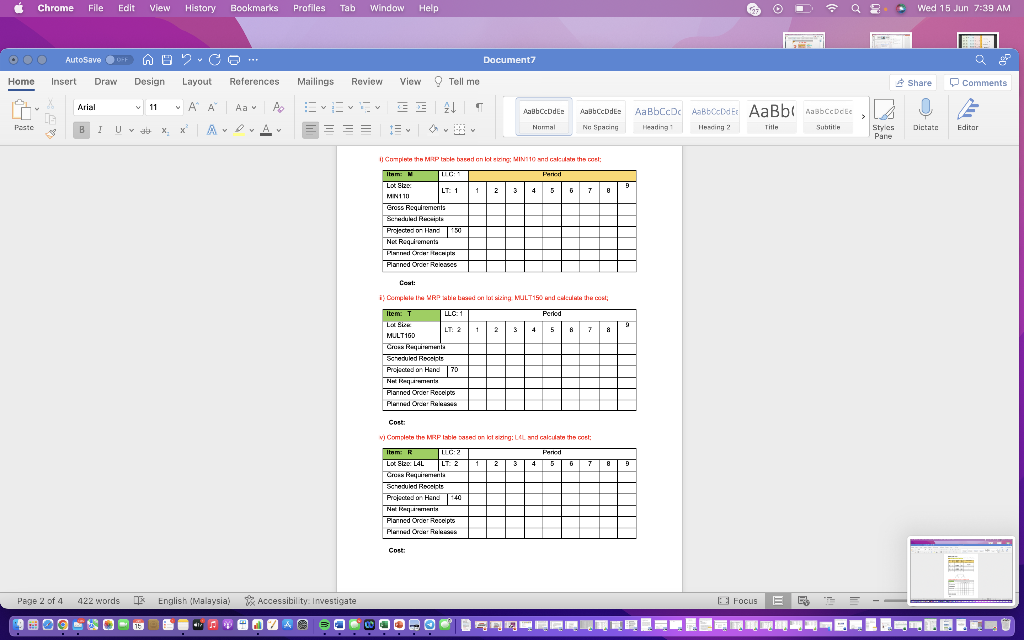This screenshot has height=640, width=1024.
Task: Expand the Highlight color options
Action: coord(252,130)
